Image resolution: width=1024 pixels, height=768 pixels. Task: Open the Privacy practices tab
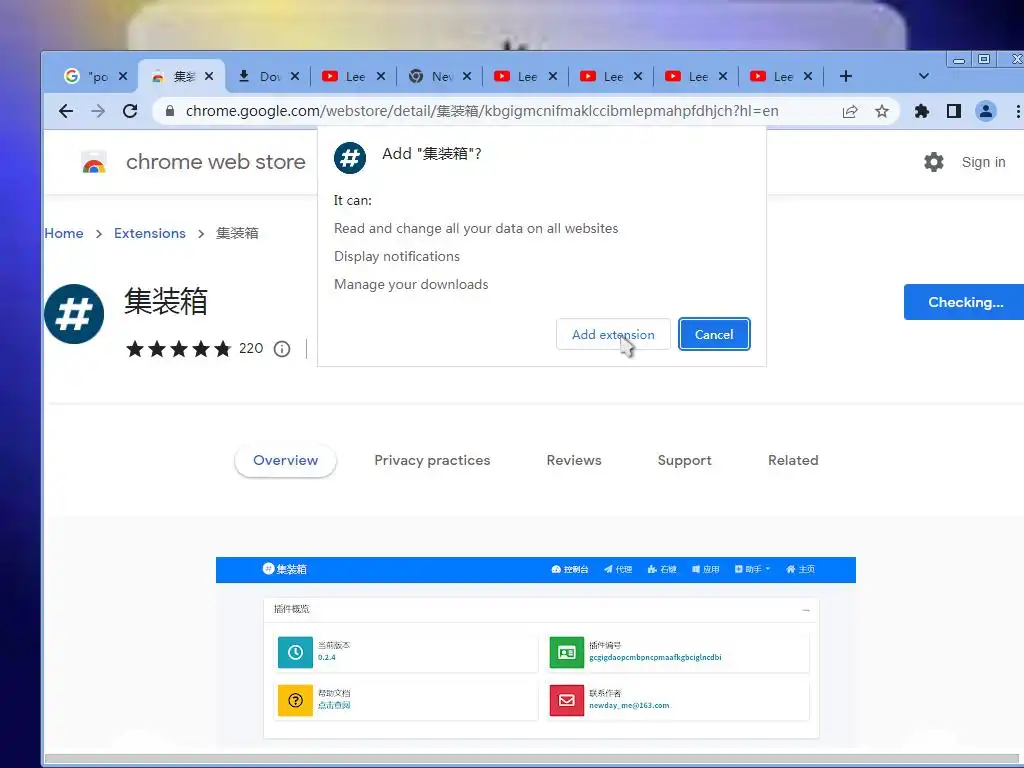[x=432, y=460]
